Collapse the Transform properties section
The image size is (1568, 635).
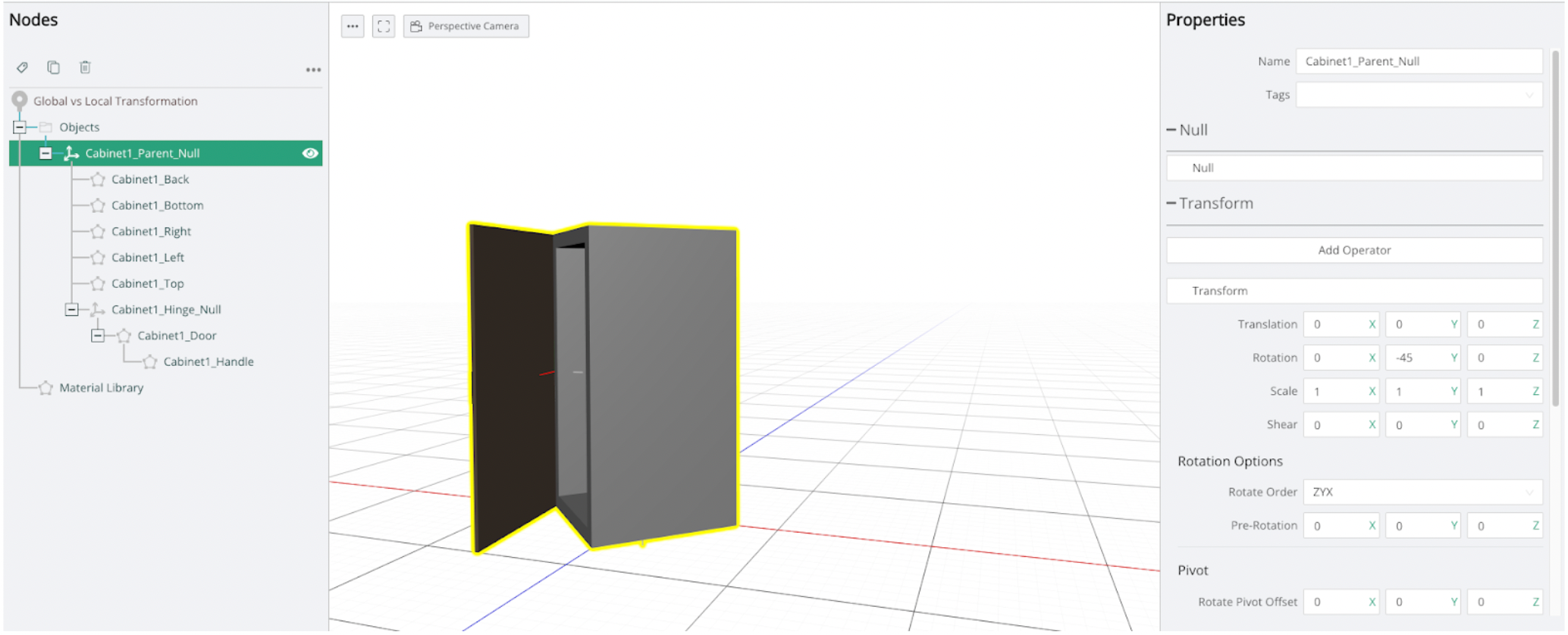[x=1171, y=203]
